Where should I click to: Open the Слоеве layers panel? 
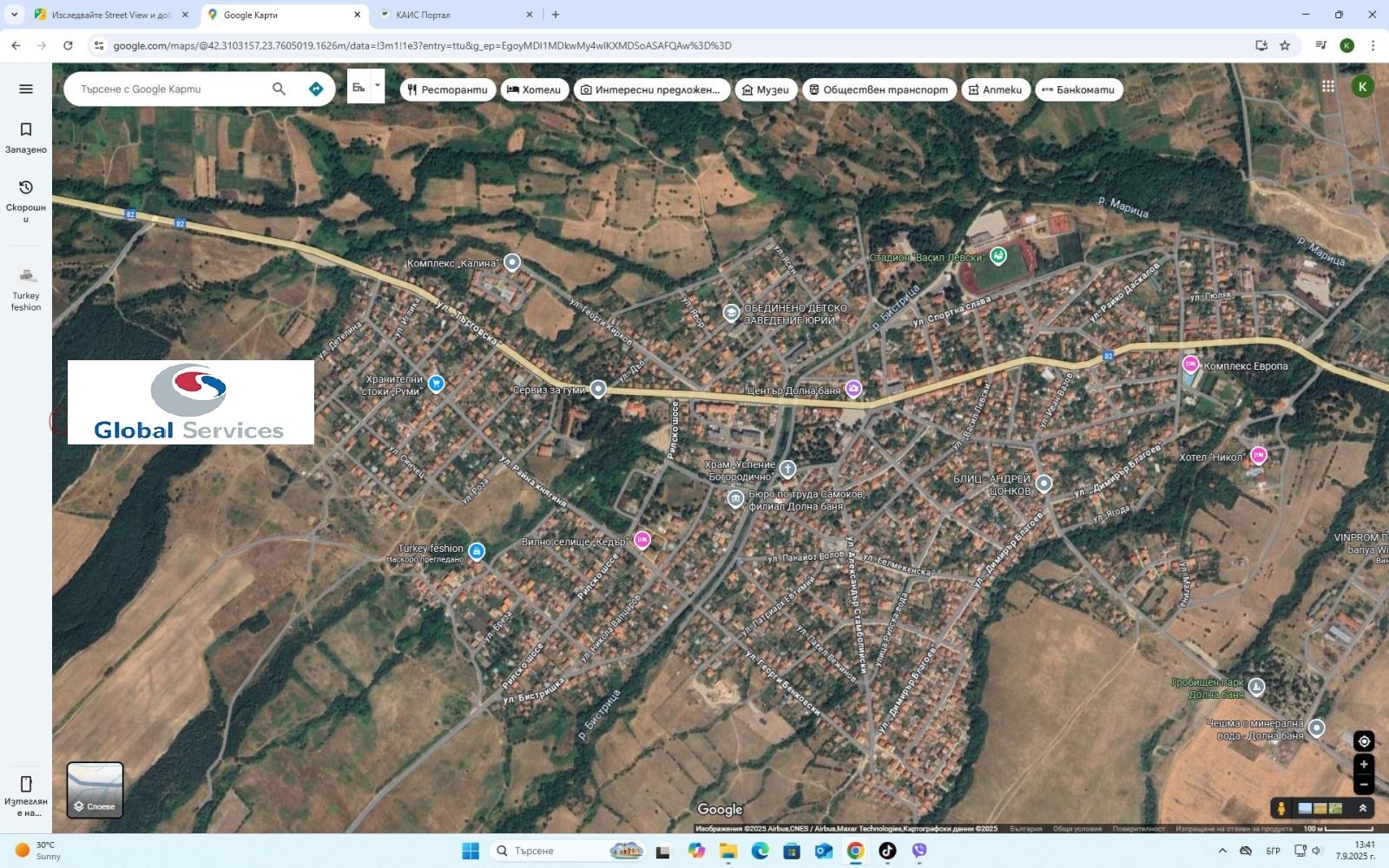coord(95,789)
